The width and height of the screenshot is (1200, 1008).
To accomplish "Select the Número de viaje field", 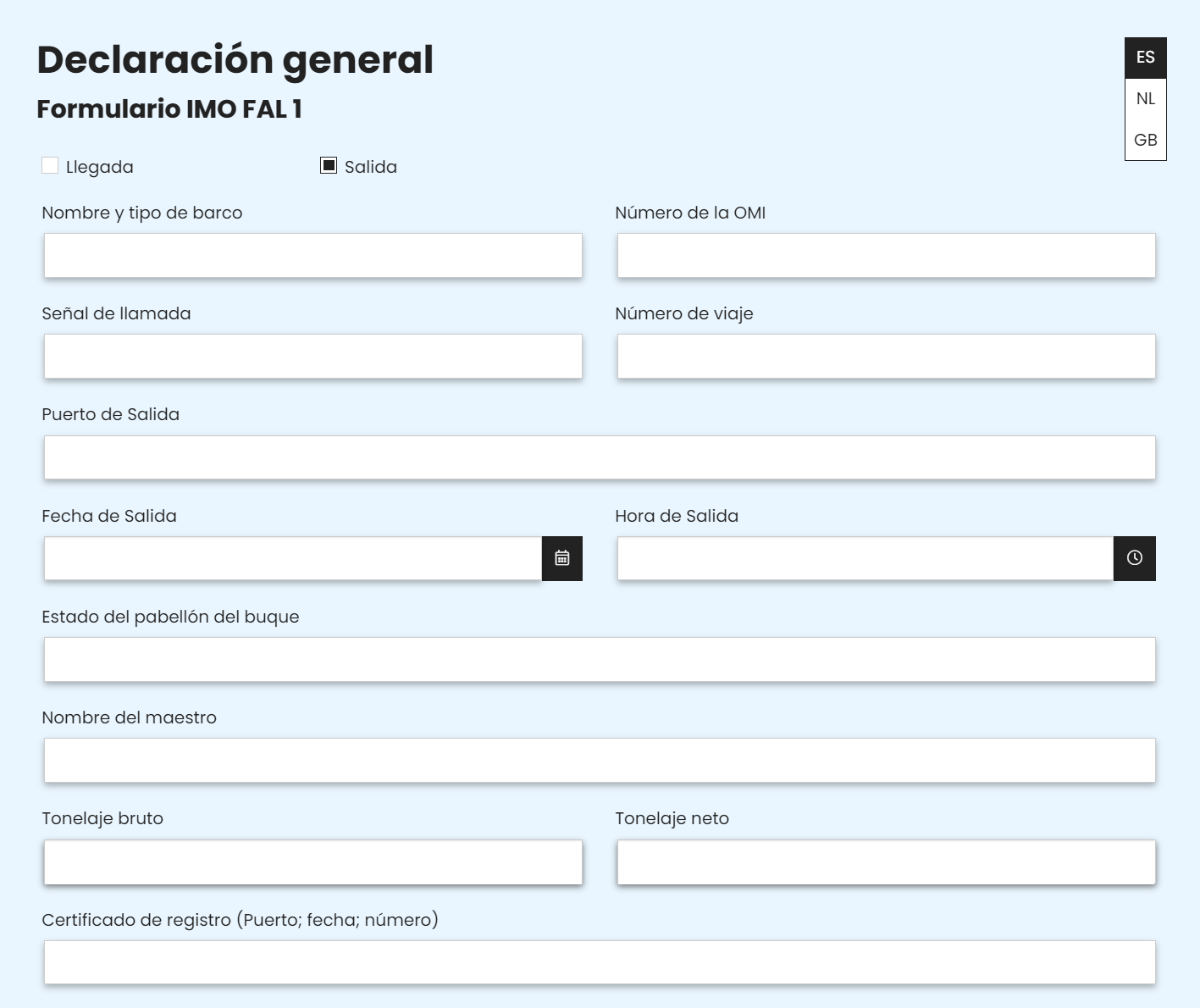I will click(886, 357).
